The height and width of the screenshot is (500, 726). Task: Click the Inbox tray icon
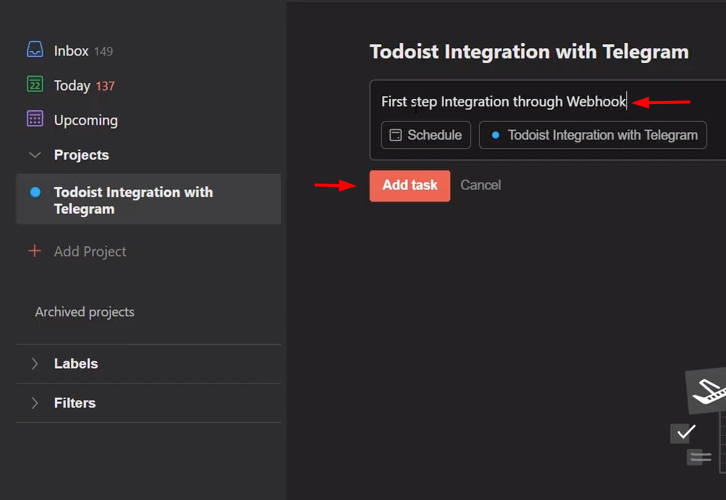coord(35,49)
